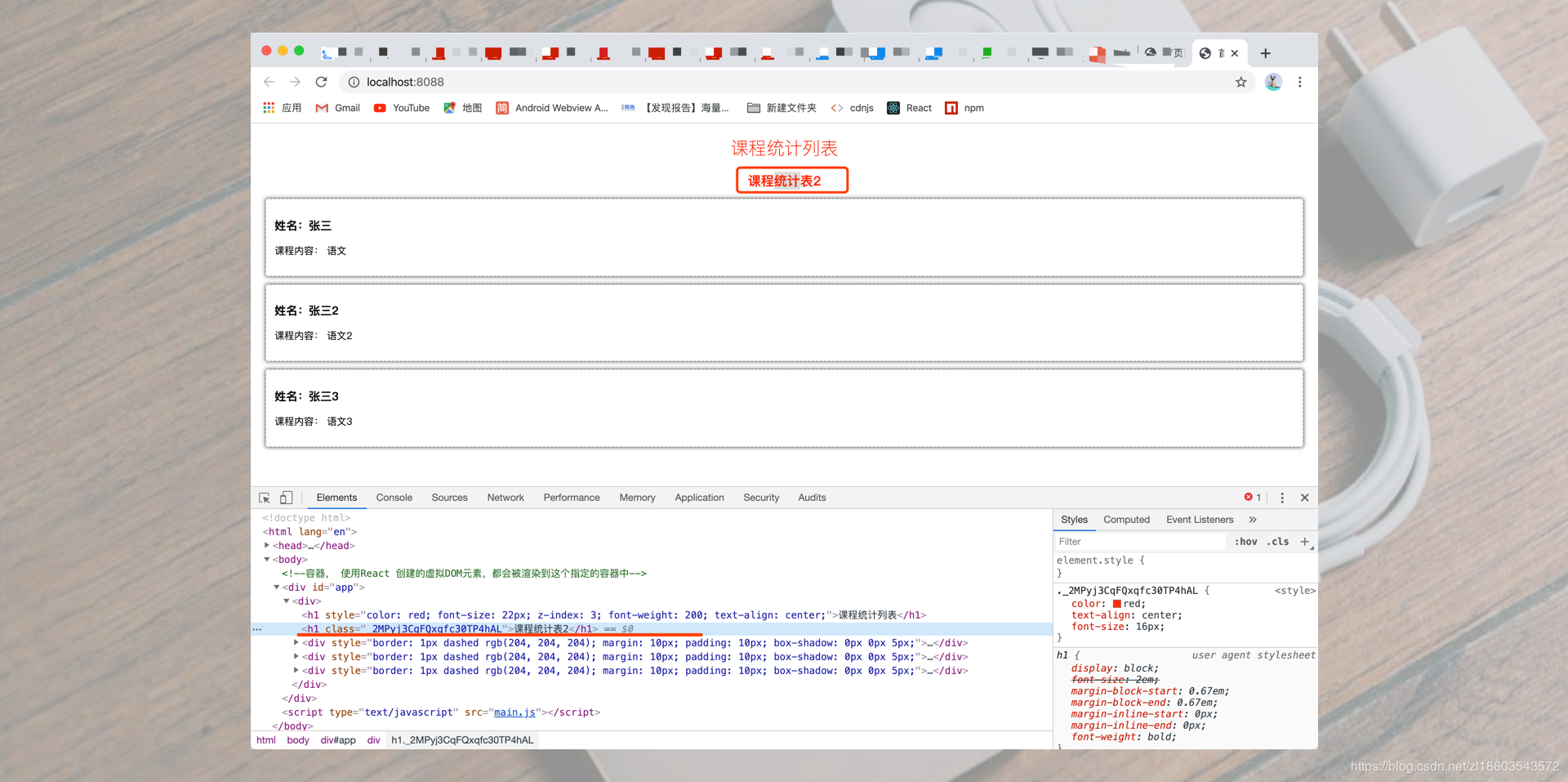1568x782 pixels.
Task: Expand the first dashed-border div node
Action: click(x=296, y=642)
